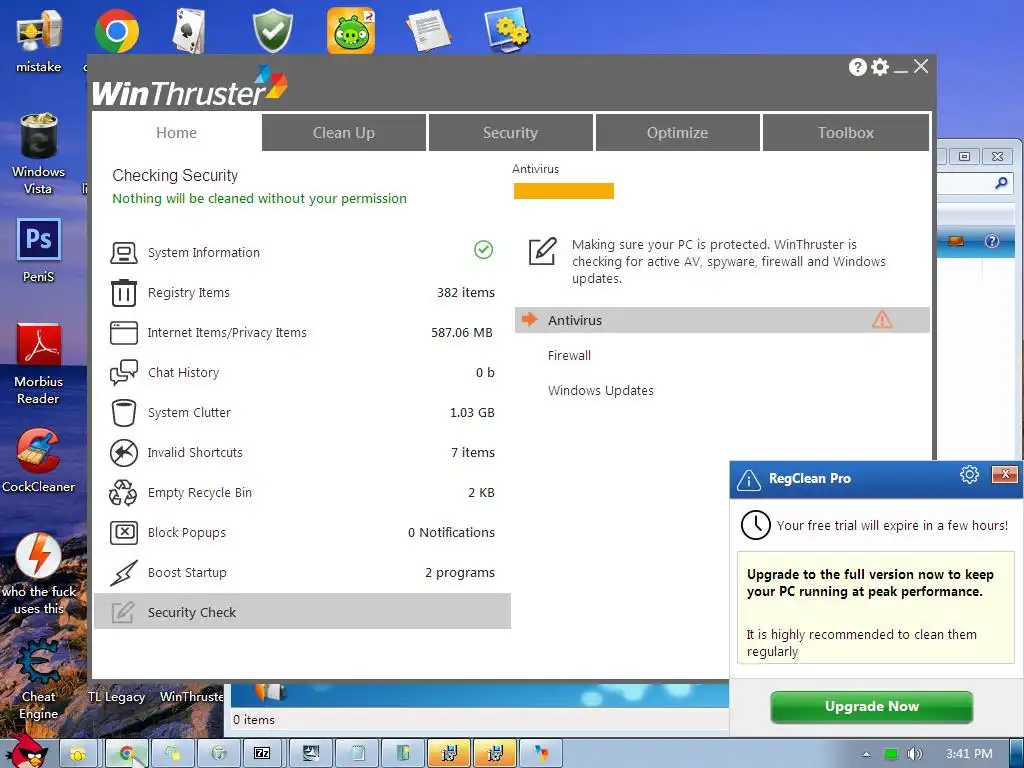The height and width of the screenshot is (768, 1024).
Task: Click the search magnifier in background window
Action: (1000, 184)
